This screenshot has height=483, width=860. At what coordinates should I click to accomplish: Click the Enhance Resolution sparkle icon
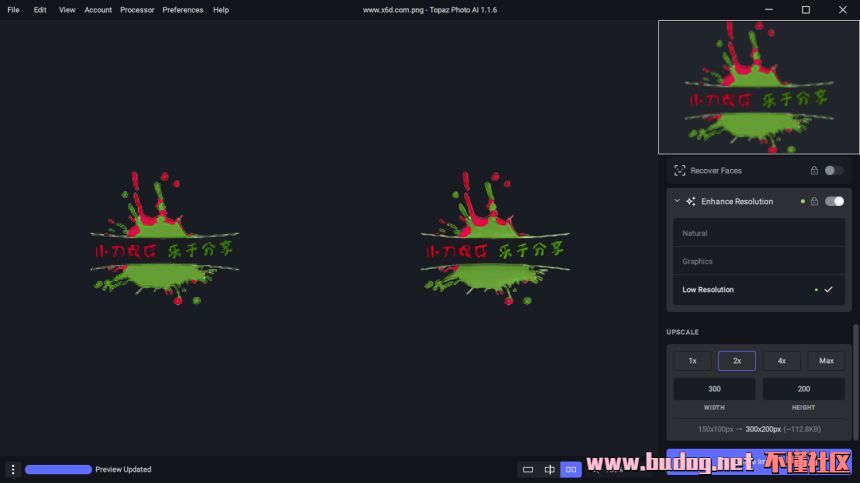691,201
